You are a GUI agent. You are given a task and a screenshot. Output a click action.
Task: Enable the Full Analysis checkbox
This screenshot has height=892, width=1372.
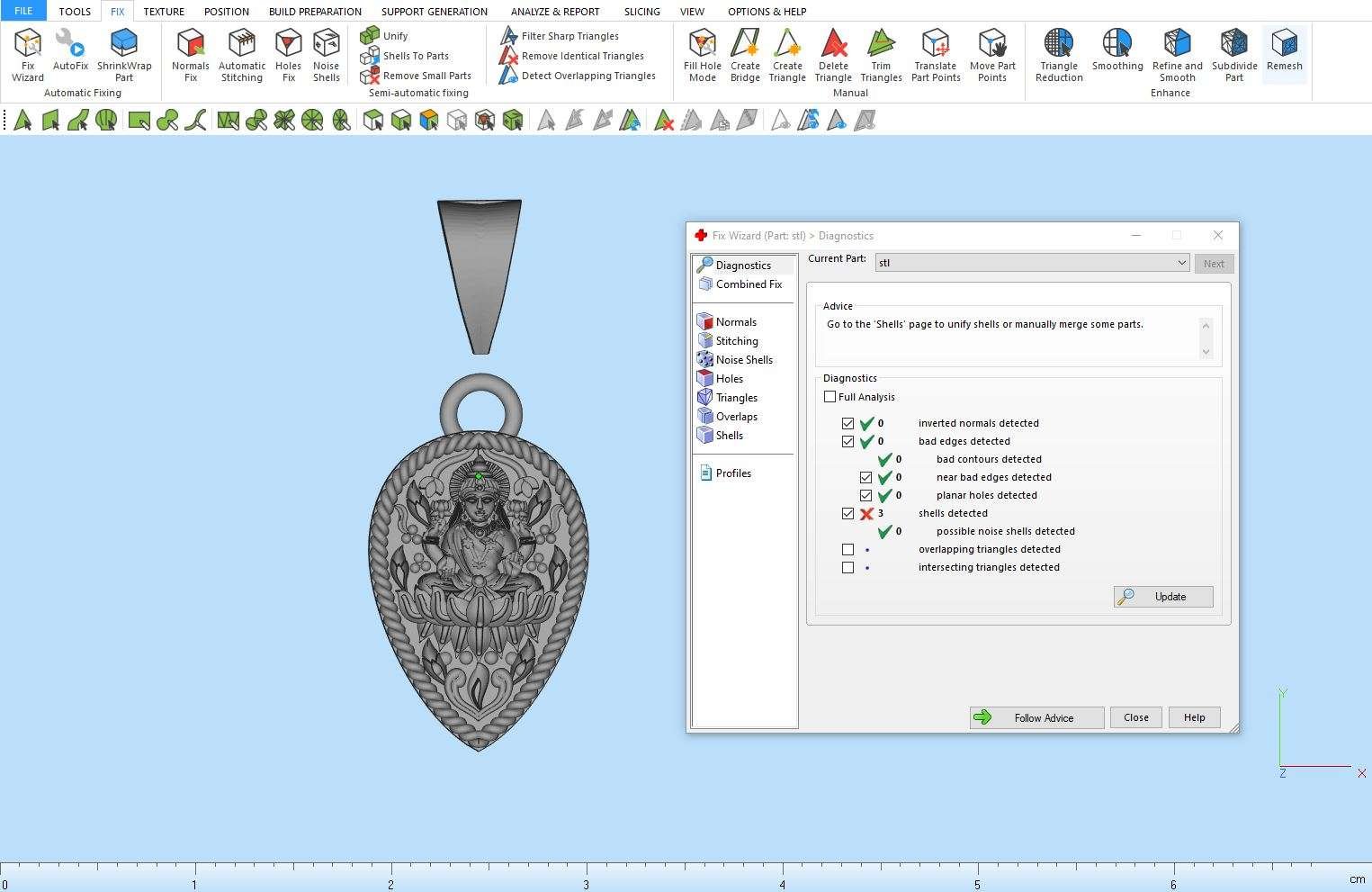tap(830, 397)
